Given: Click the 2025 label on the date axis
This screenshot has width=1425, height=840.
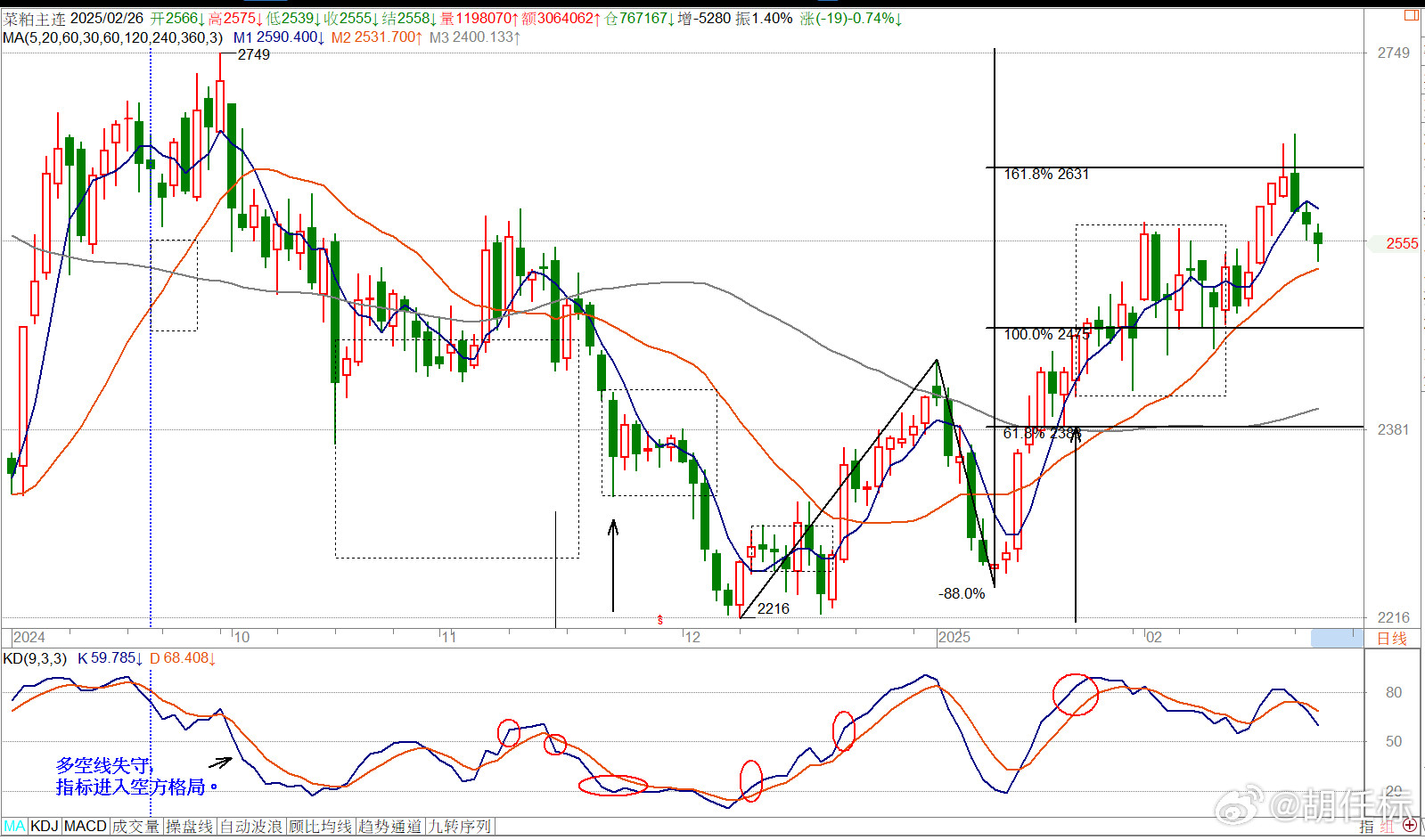Looking at the screenshot, I should [954, 638].
